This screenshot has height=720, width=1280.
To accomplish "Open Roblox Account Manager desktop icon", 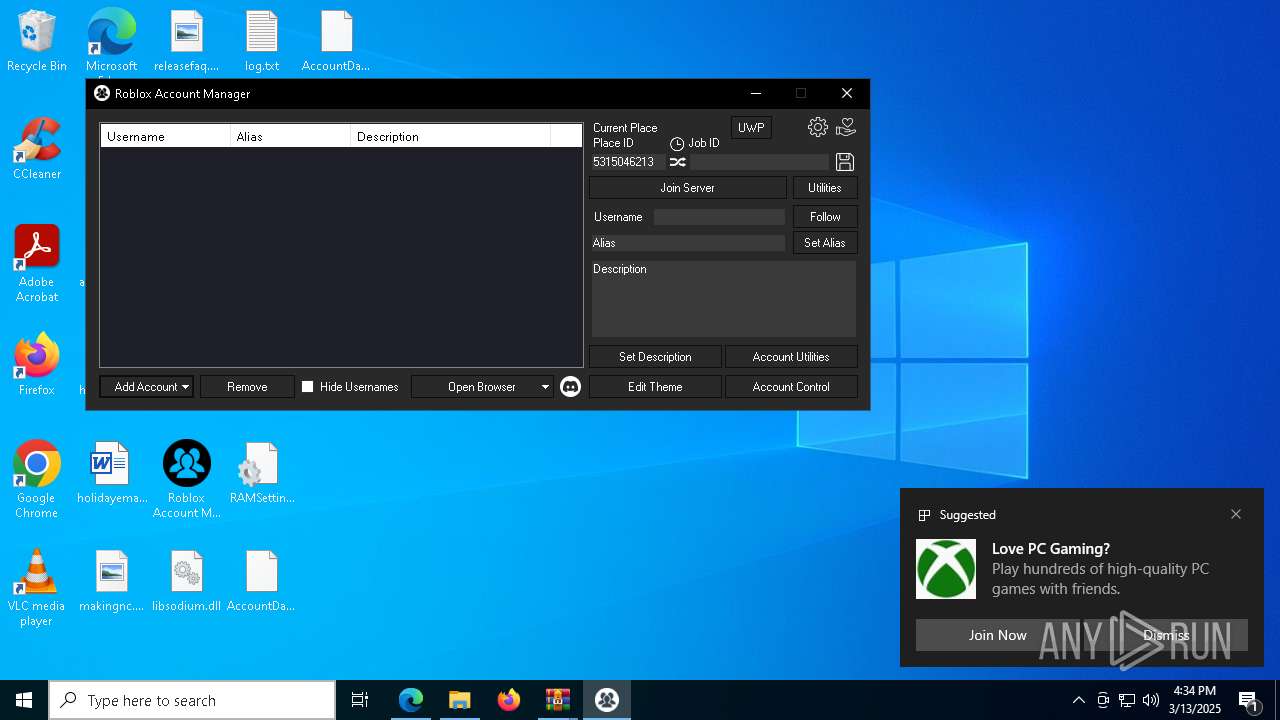I will pyautogui.click(x=187, y=480).
